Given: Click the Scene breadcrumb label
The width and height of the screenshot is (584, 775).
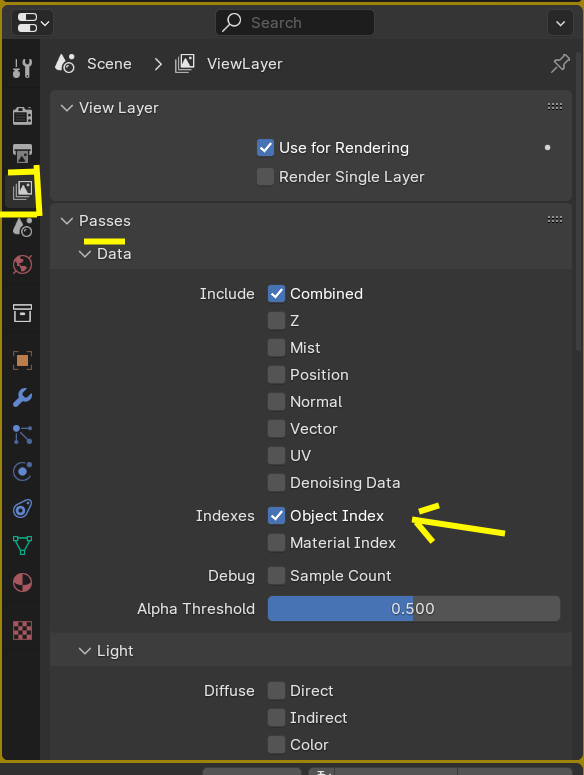Looking at the screenshot, I should point(109,64).
